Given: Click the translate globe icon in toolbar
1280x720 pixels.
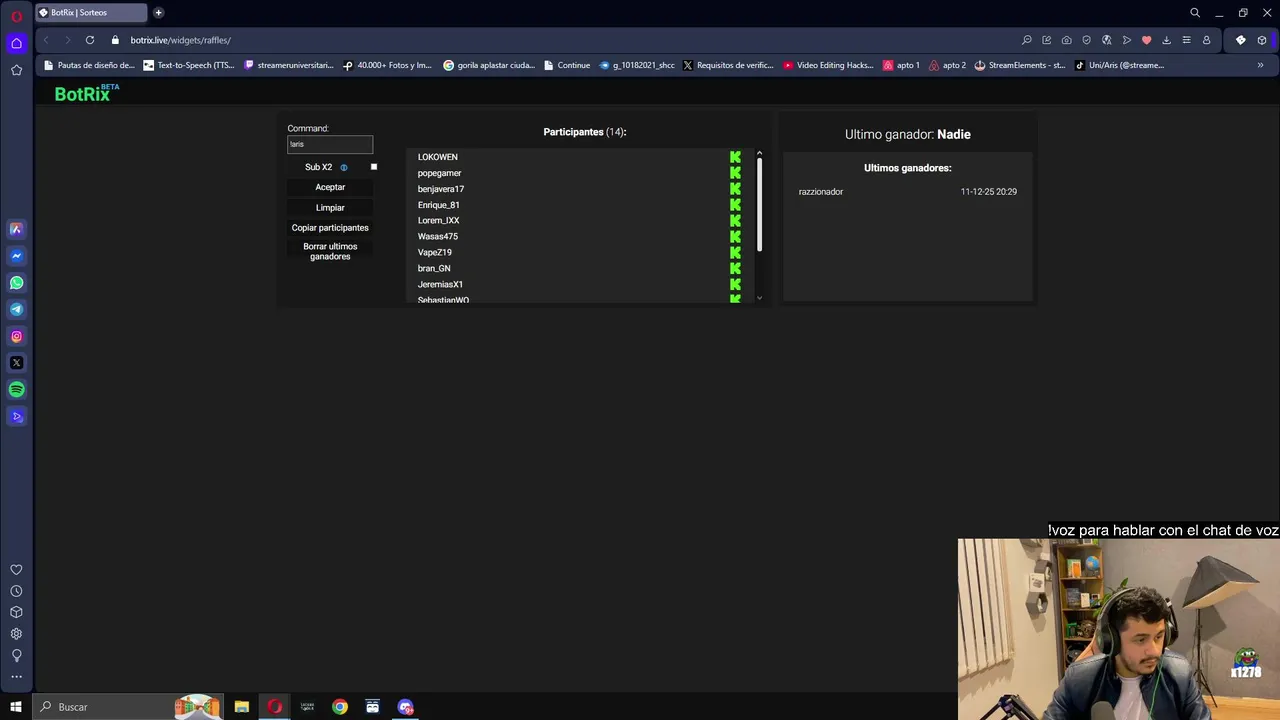Looking at the screenshot, I should point(1107,40).
